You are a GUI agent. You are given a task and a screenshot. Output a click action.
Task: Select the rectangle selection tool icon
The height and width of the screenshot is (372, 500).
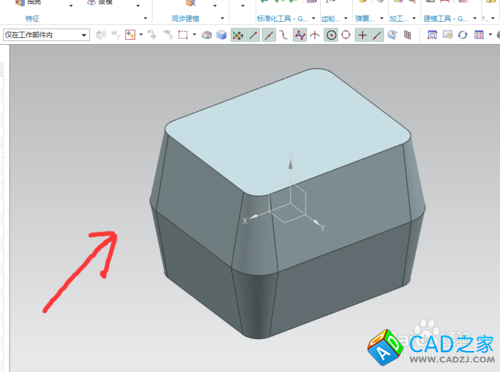[x=183, y=35]
